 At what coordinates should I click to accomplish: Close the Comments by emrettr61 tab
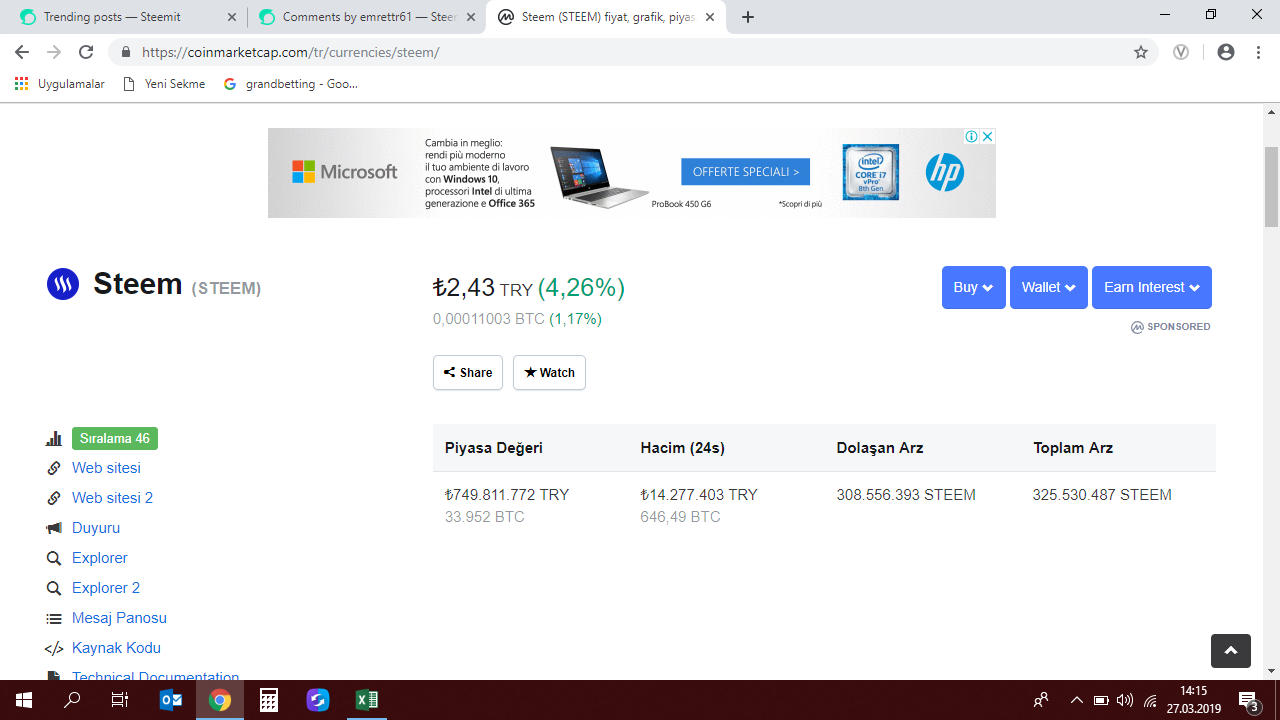[471, 17]
